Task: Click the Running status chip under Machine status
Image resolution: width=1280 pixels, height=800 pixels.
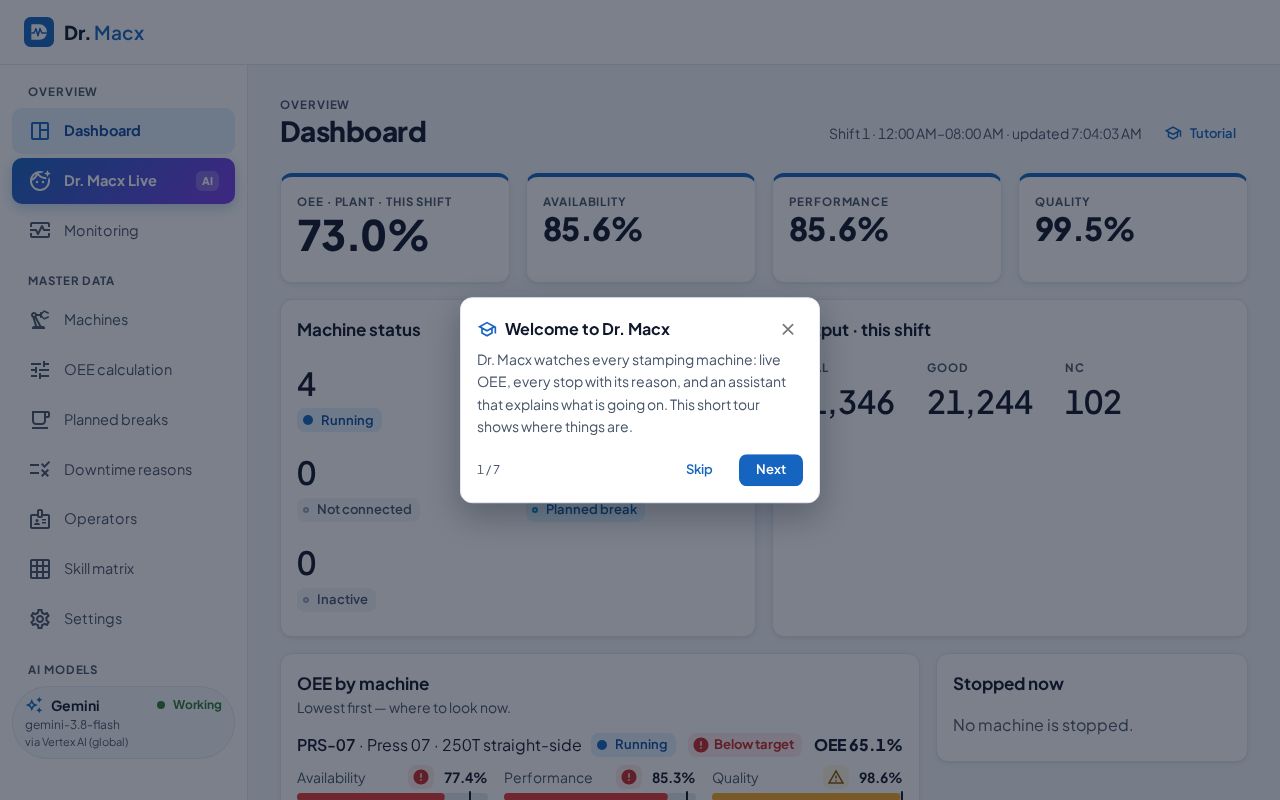Action: tap(339, 421)
